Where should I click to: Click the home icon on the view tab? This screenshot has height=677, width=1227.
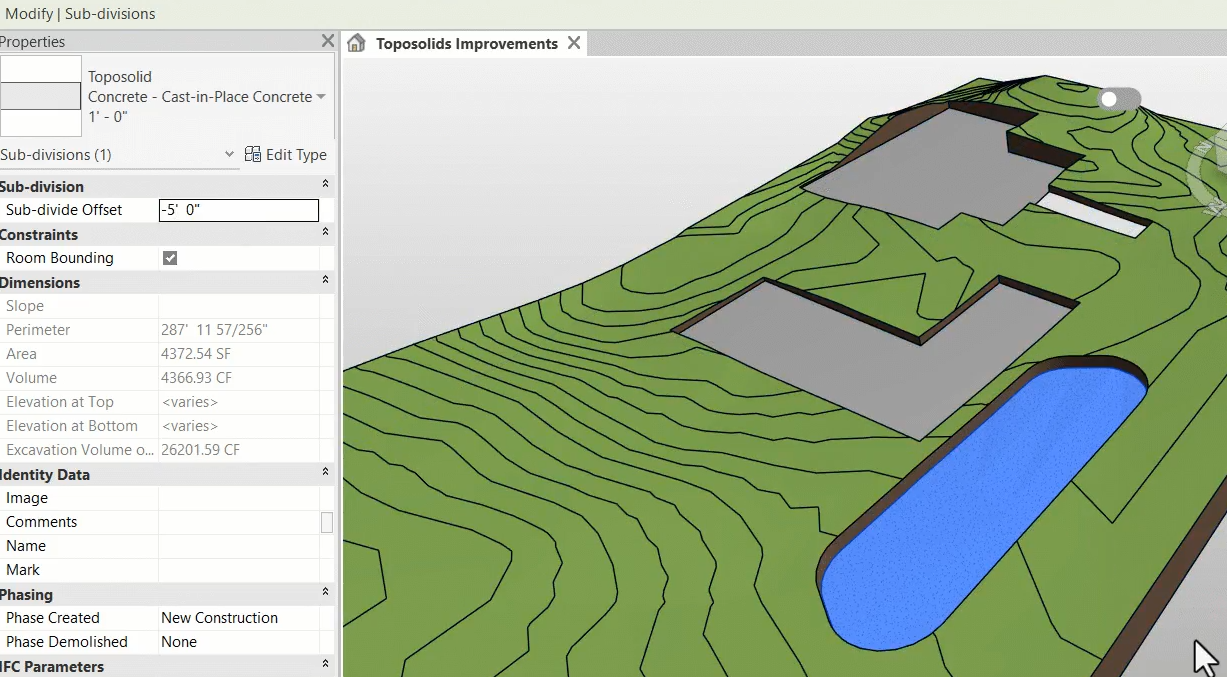[x=355, y=43]
